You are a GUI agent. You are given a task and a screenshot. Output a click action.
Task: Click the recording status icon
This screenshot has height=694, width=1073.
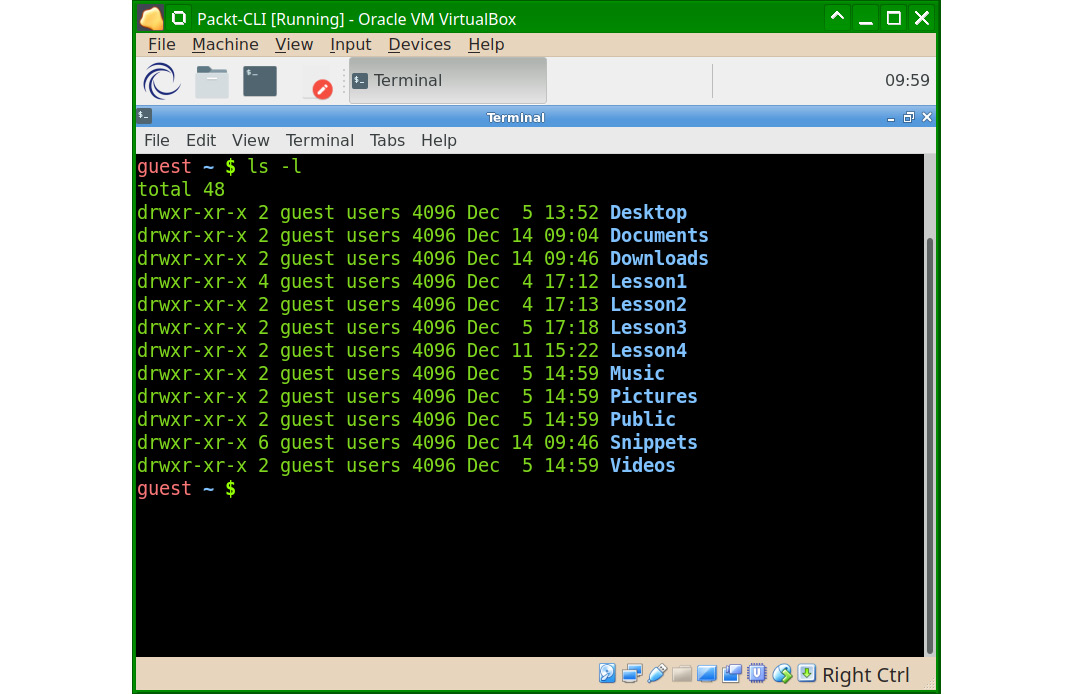(x=732, y=673)
